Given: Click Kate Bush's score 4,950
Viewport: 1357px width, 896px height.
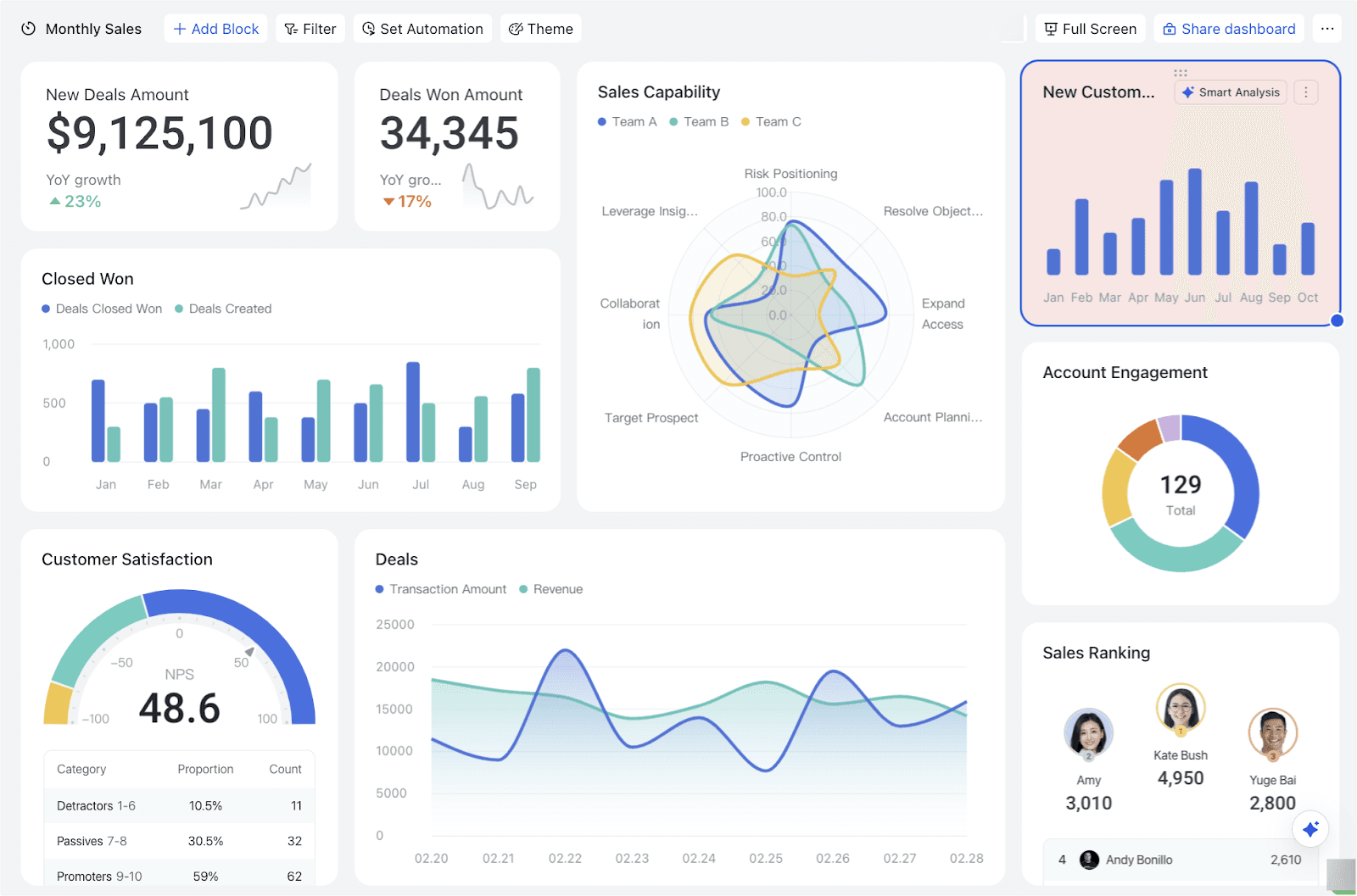Looking at the screenshot, I should [x=1181, y=778].
